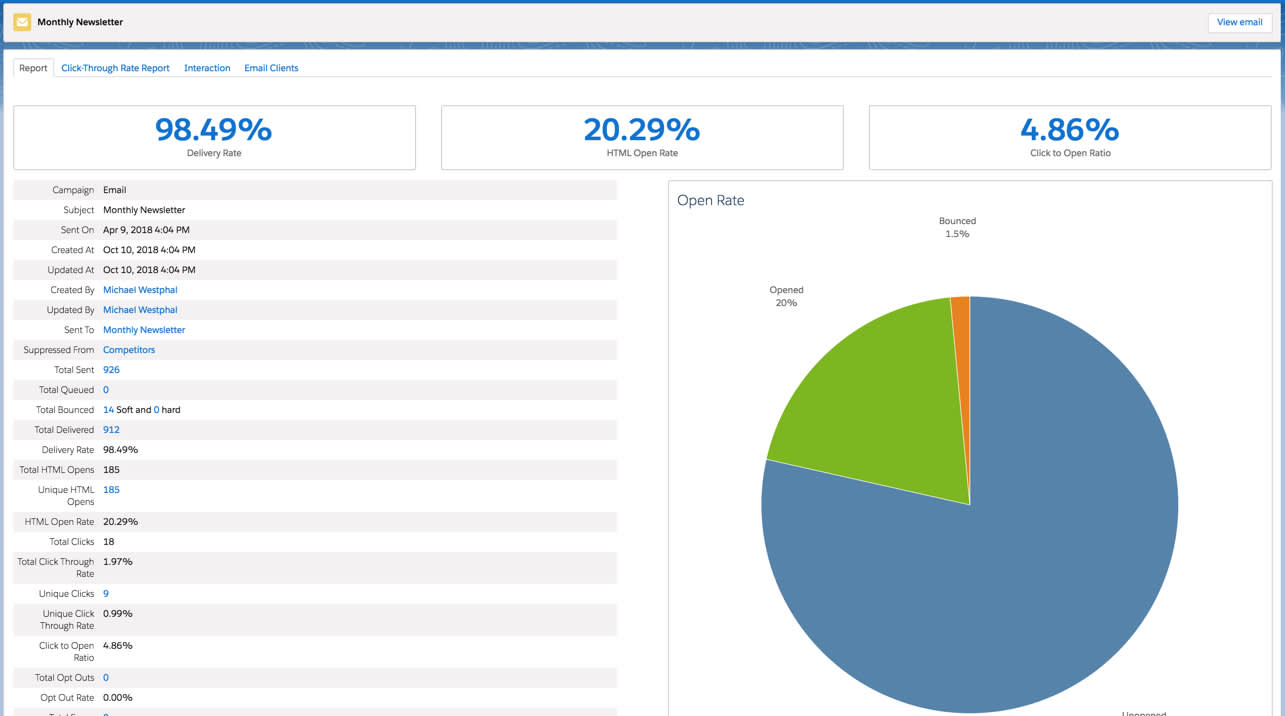Click the yellow email envelope icon
This screenshot has width=1285, height=716.
[x=22, y=22]
